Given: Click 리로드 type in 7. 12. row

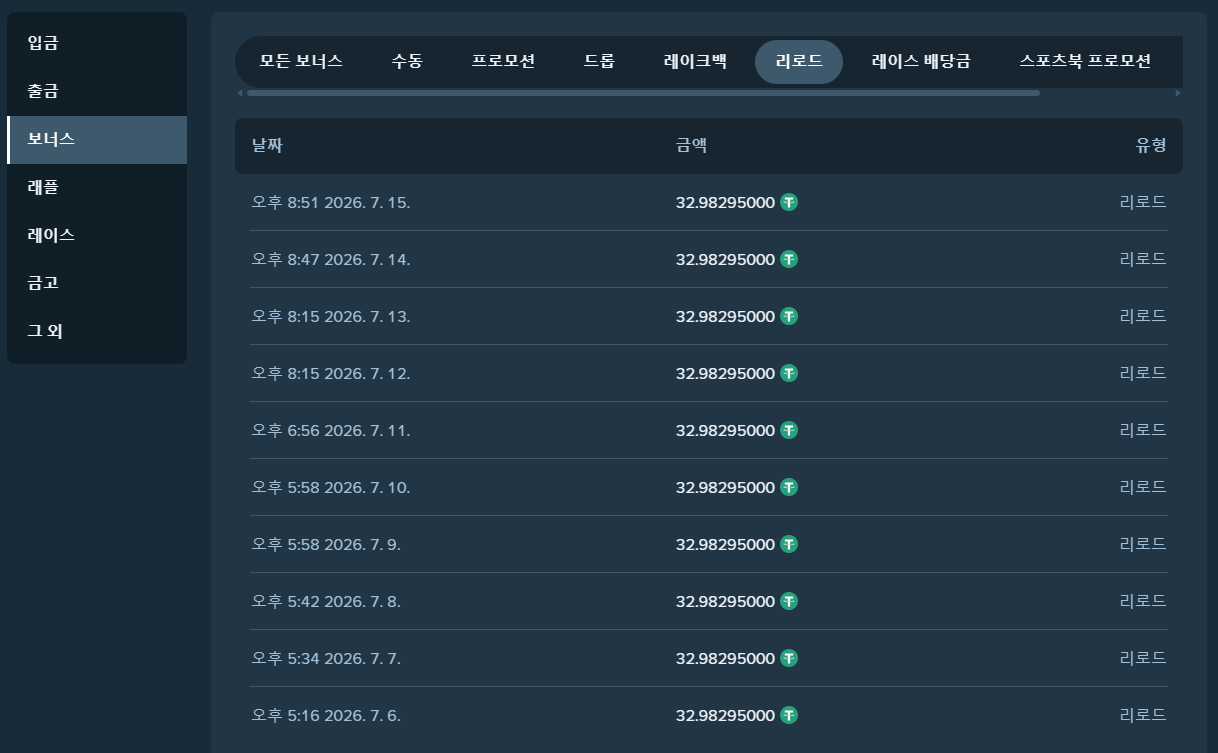Looking at the screenshot, I should pos(1143,373).
